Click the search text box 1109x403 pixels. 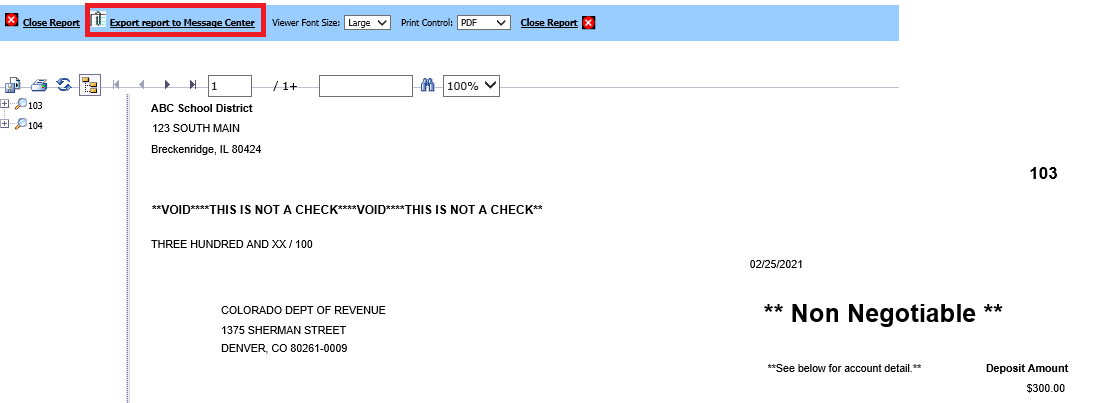(x=365, y=86)
